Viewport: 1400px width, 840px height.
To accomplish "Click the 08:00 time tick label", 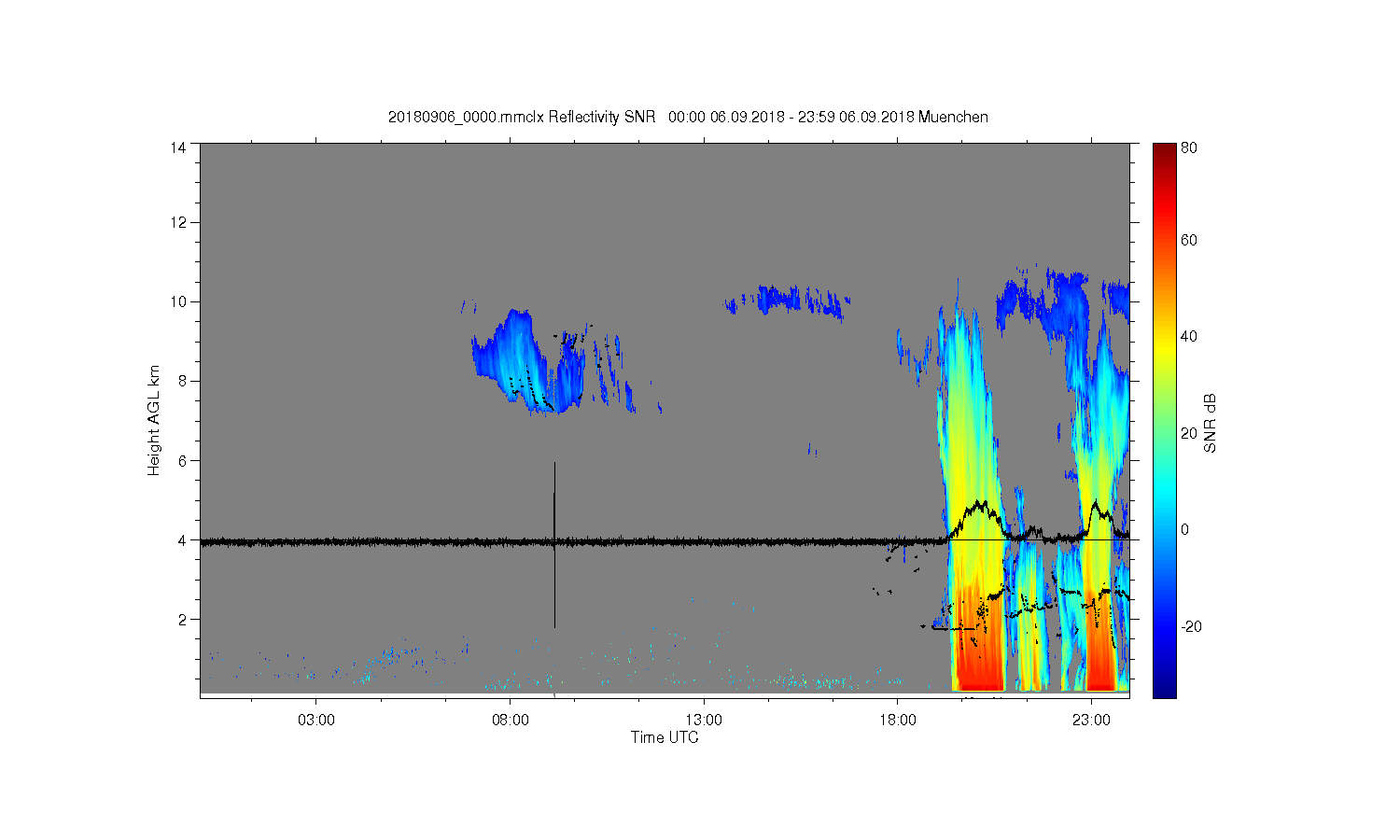I will 511,721.
